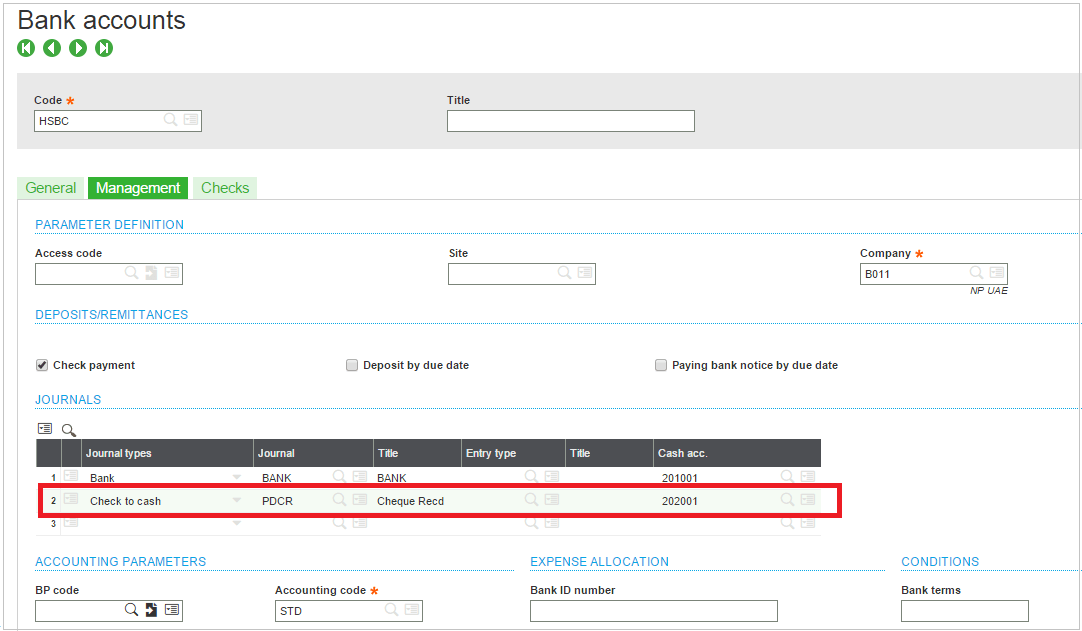This screenshot has height=631, width=1082.
Task: Open the Site field lookup magnifier
Action: 566,273
